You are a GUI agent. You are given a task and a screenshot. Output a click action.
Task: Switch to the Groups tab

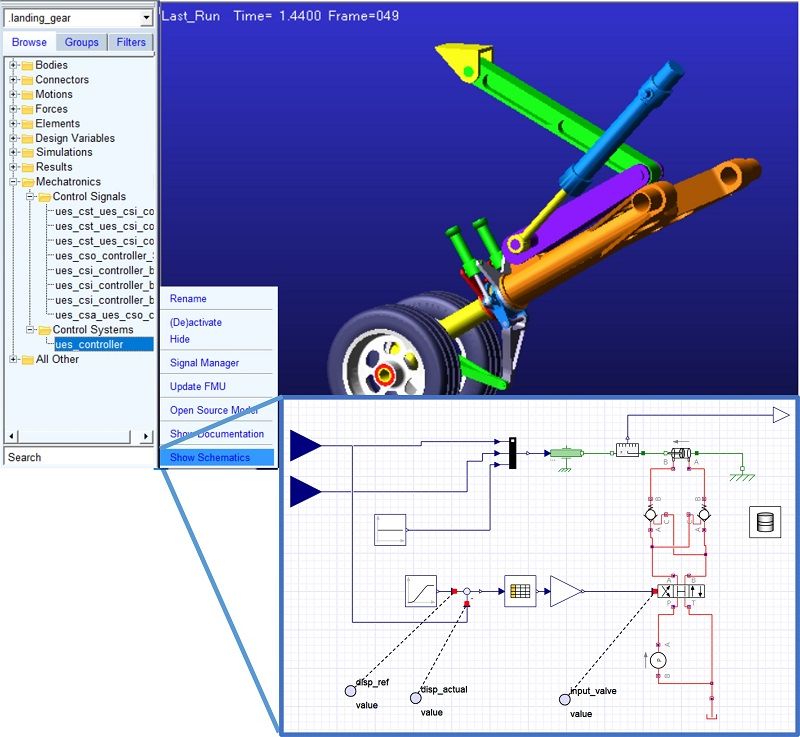coord(82,42)
